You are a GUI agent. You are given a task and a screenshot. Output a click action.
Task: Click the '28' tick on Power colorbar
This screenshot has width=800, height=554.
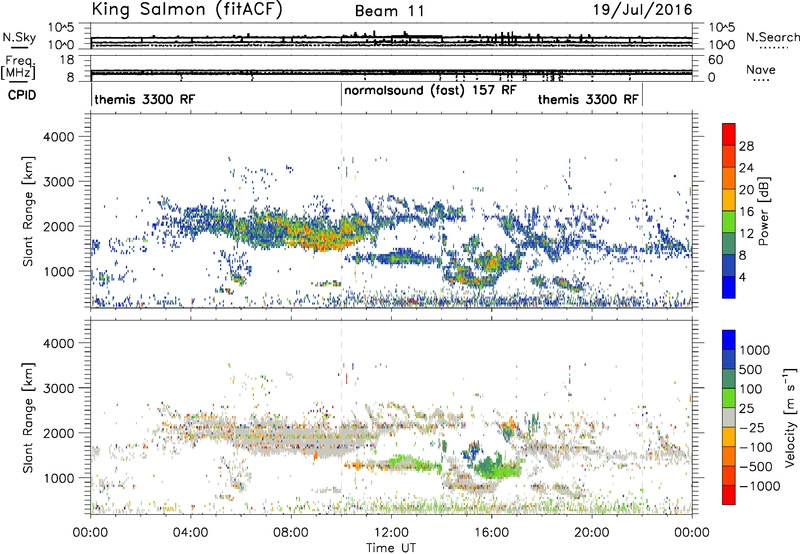click(746, 146)
